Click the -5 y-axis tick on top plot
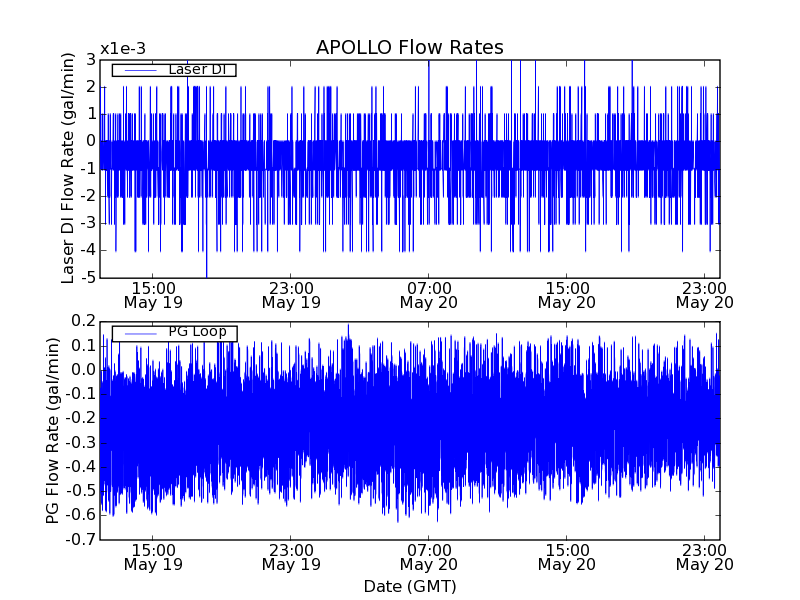Viewport: 800px width, 600px height. 86,277
